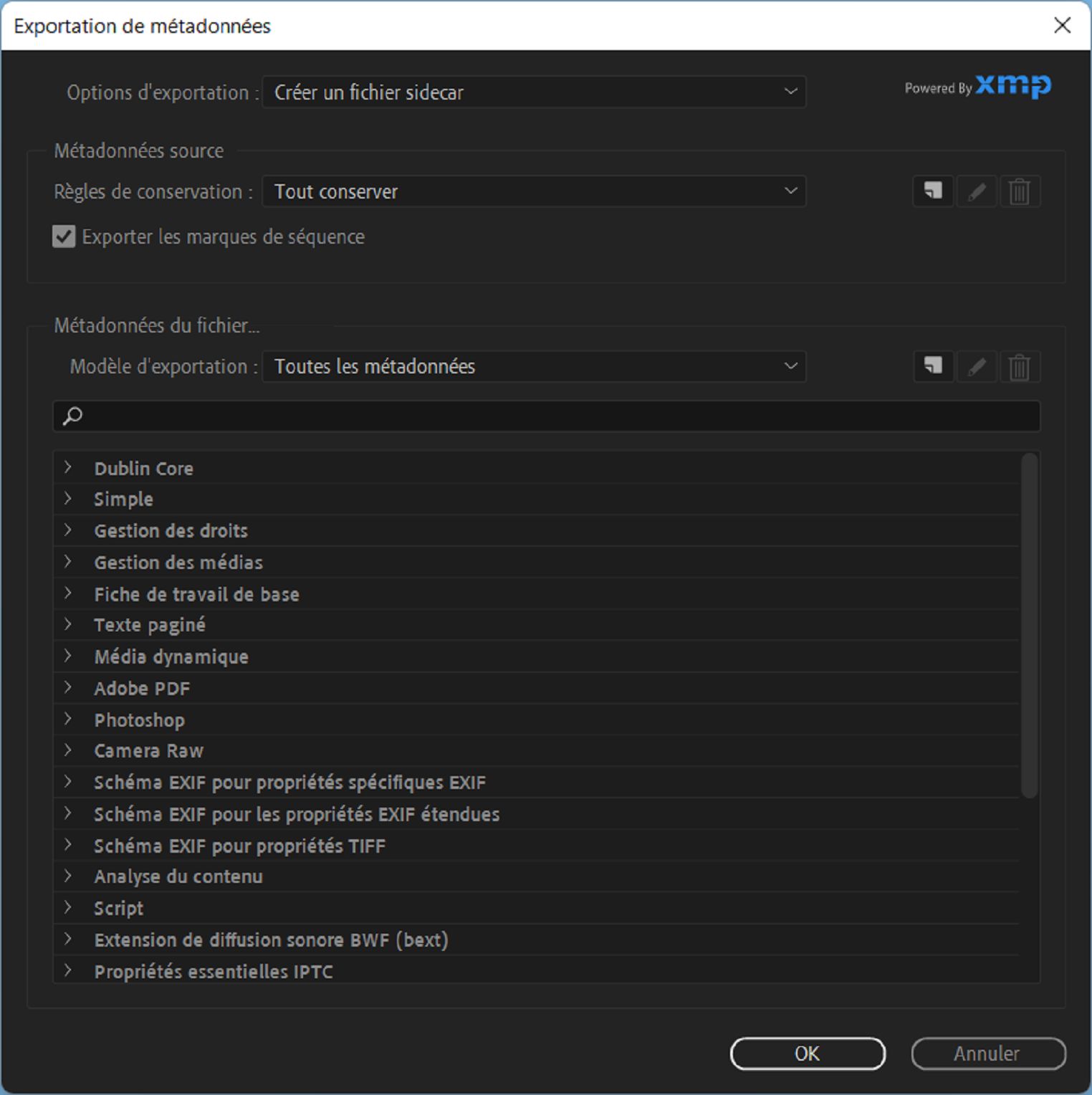Confirm export by clicking OK

point(808,1054)
